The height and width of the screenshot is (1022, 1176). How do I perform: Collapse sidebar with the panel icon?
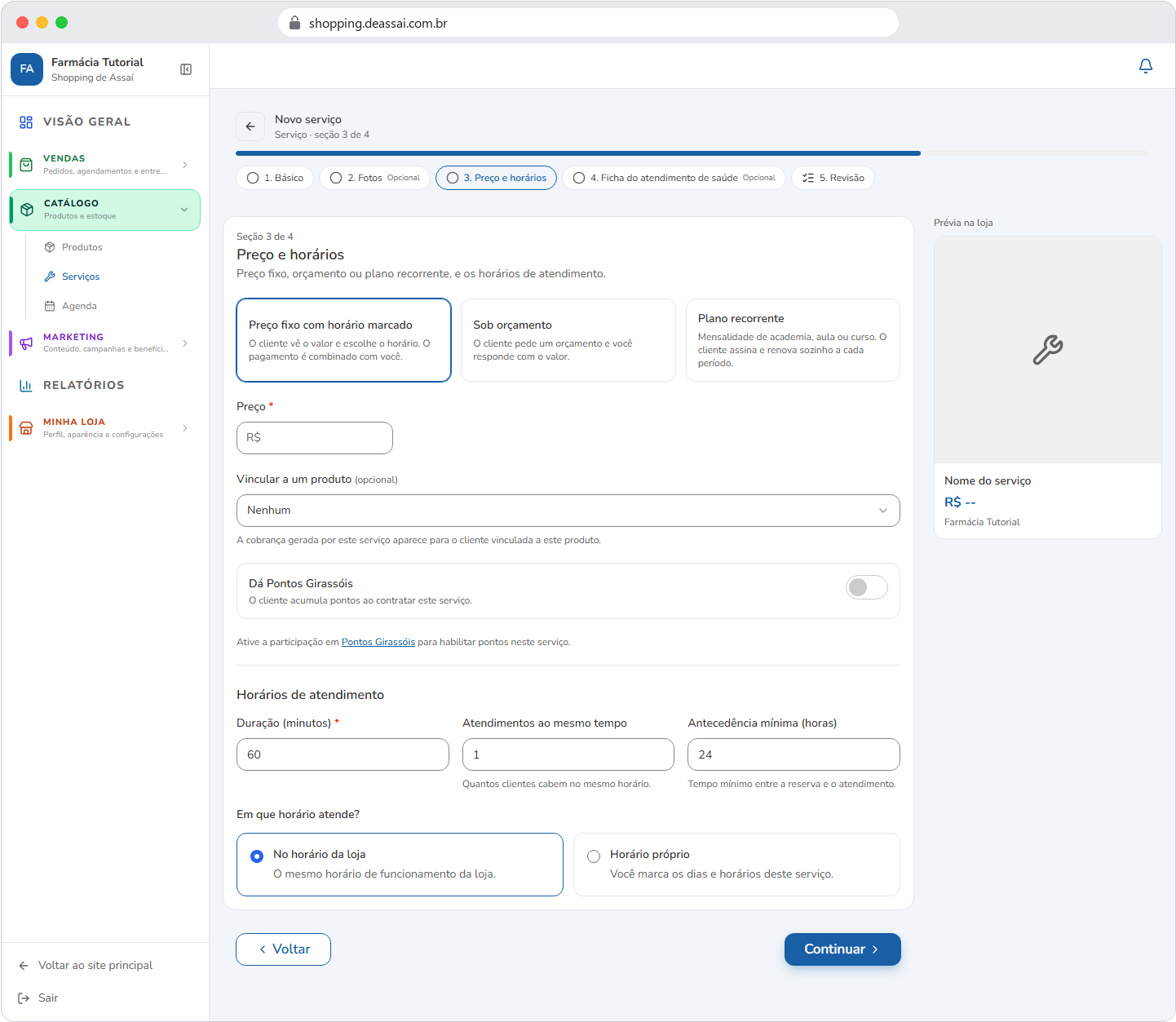point(186,69)
